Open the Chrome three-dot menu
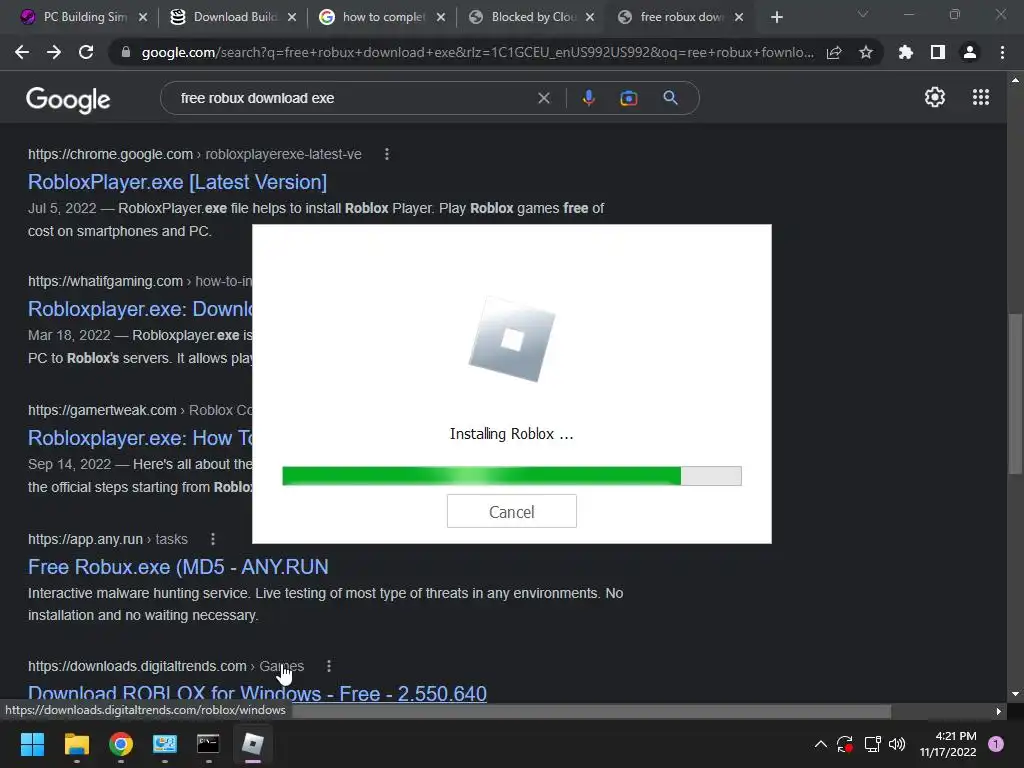The height and width of the screenshot is (768, 1024). [x=1002, y=52]
